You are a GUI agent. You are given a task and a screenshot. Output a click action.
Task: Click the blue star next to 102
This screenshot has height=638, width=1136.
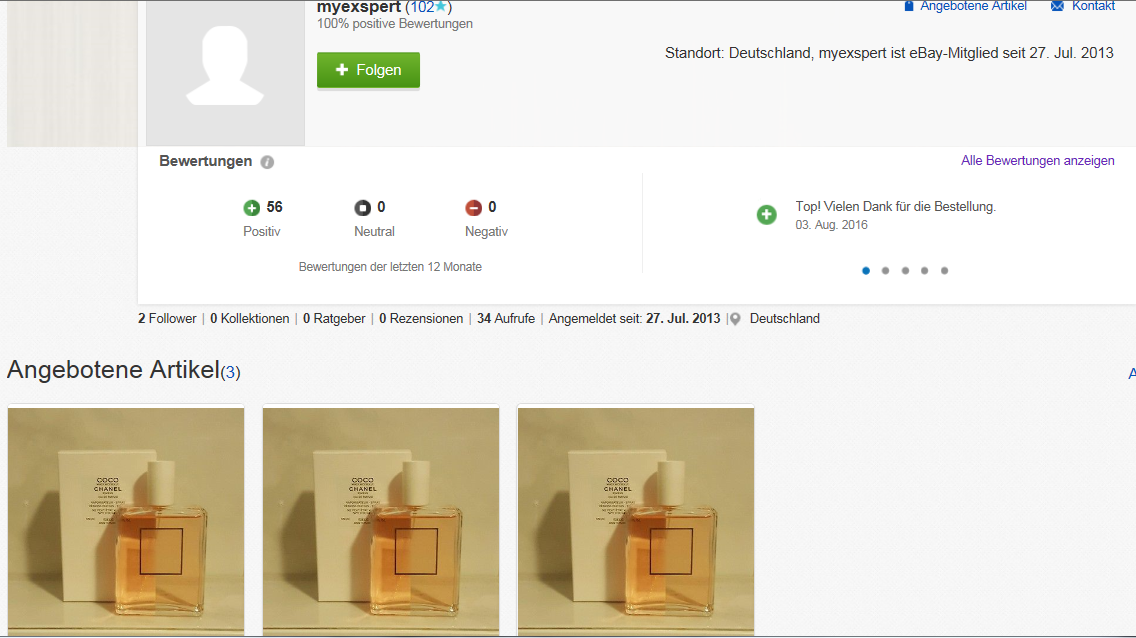coord(440,7)
